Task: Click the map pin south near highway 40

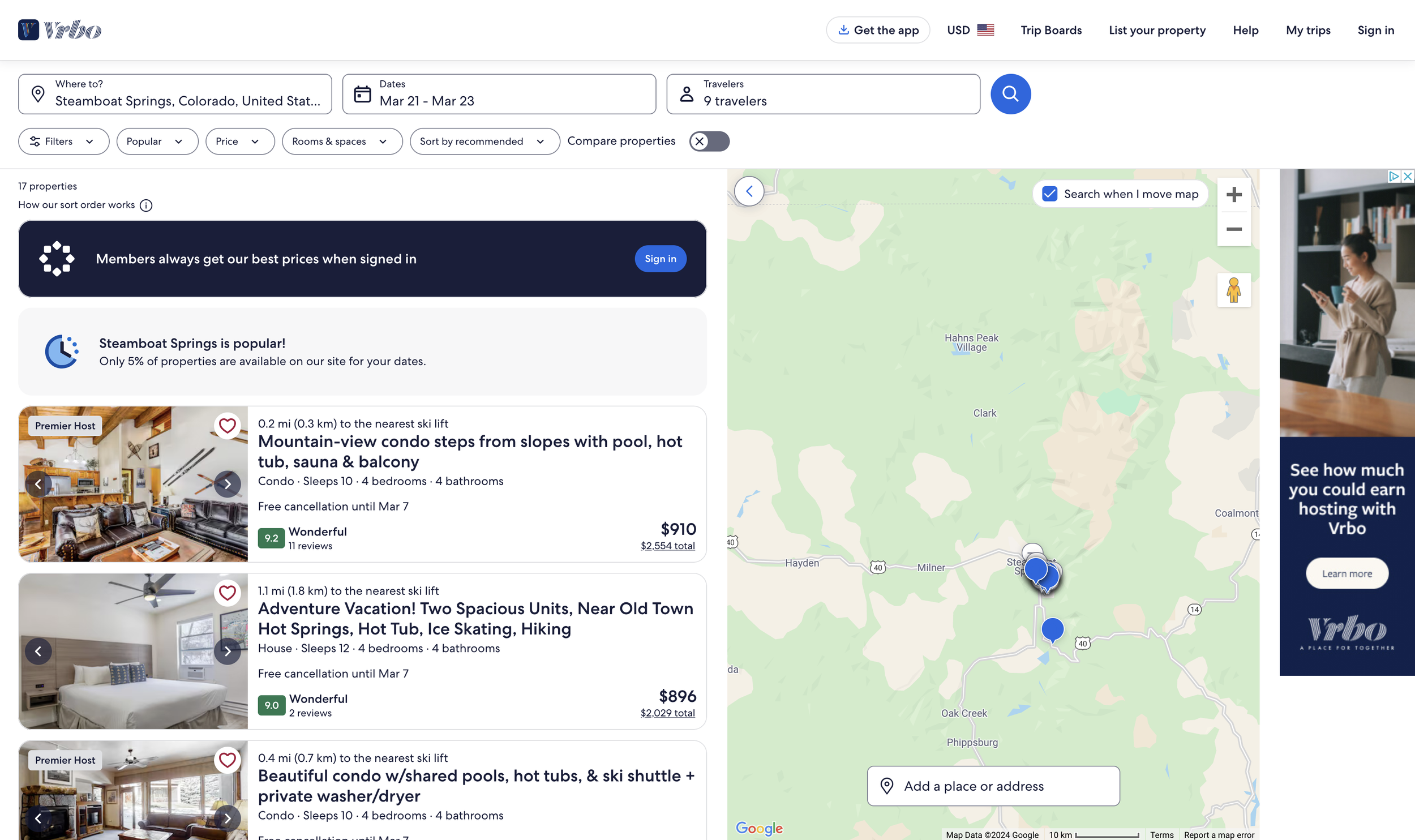Action: tap(1052, 629)
